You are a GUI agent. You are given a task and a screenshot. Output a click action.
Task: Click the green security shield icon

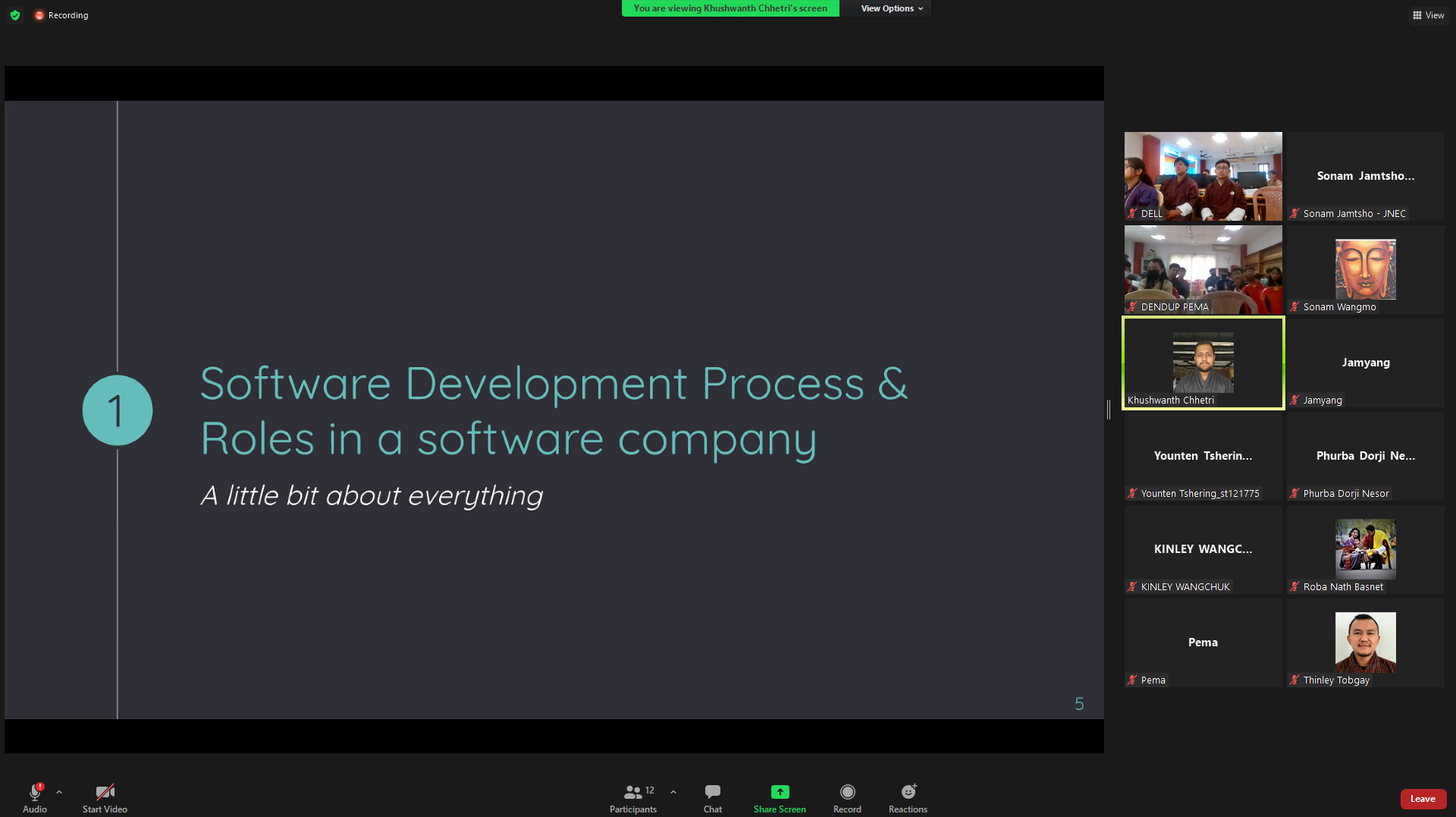[x=14, y=14]
